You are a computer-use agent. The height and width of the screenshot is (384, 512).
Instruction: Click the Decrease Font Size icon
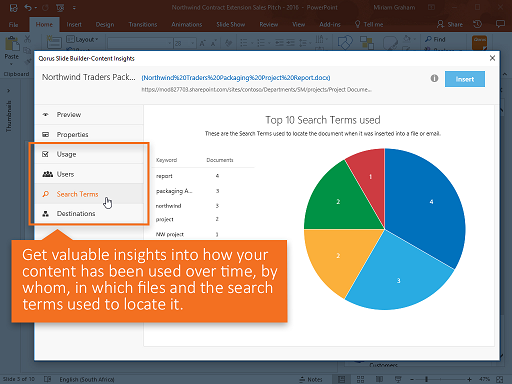214,43
